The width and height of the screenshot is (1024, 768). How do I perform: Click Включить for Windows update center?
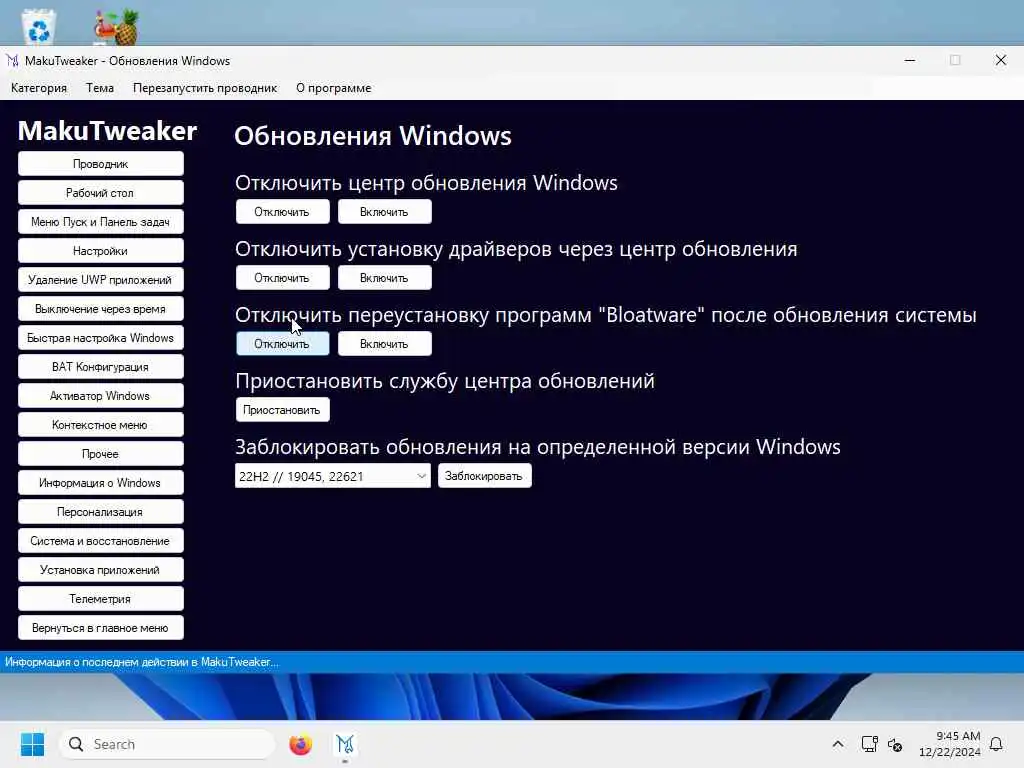(385, 212)
